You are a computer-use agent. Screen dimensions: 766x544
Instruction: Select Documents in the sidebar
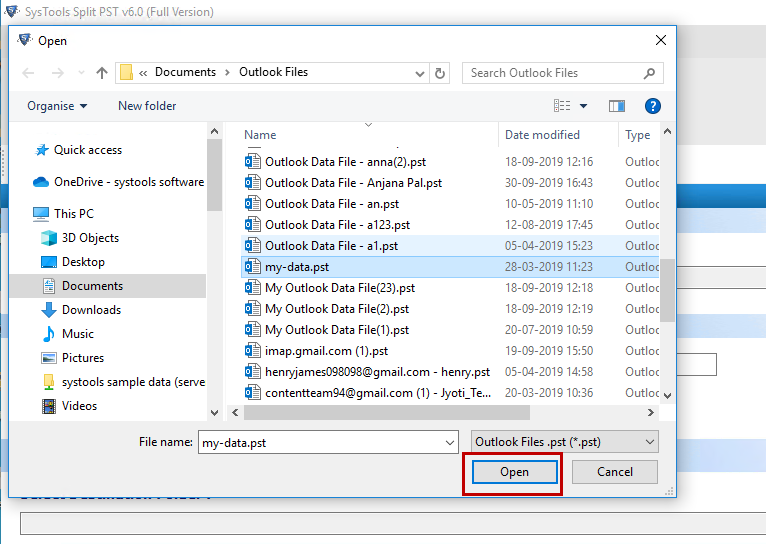92,286
